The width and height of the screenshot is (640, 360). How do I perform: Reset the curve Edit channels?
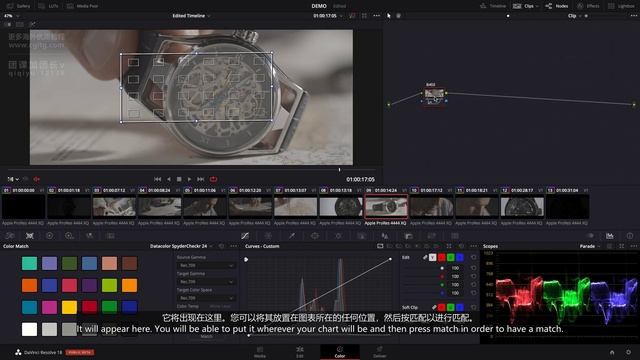click(473, 257)
